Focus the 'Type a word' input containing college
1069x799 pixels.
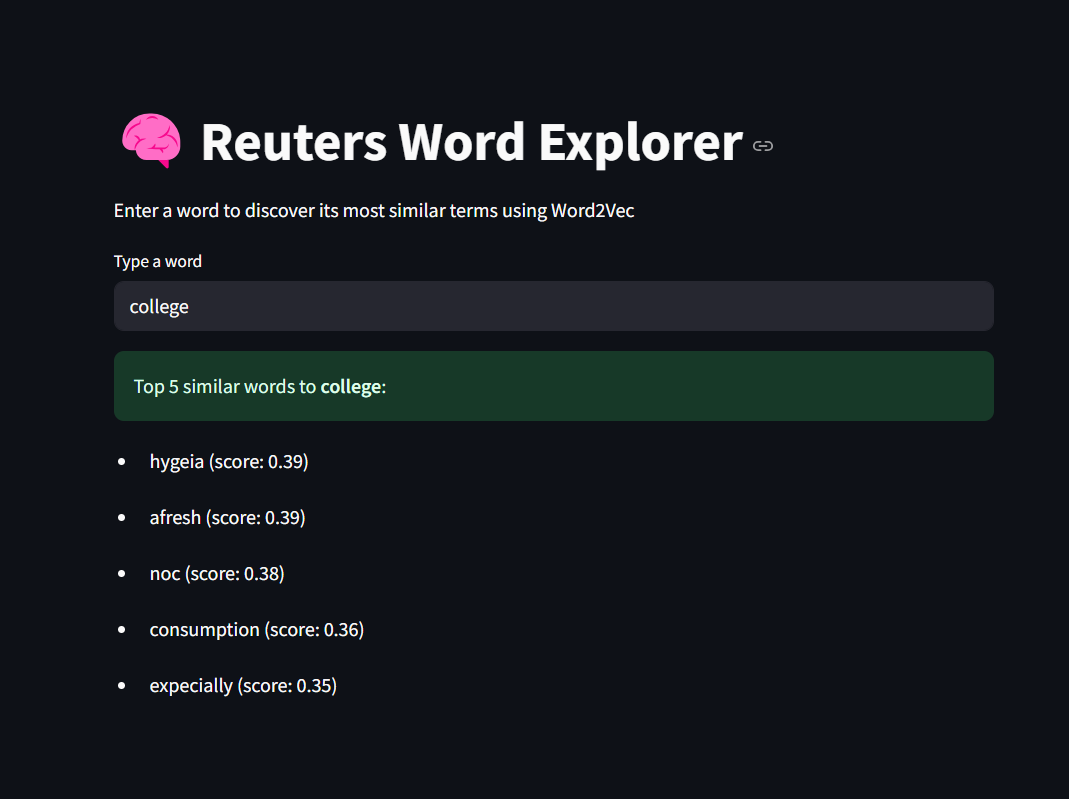click(554, 306)
